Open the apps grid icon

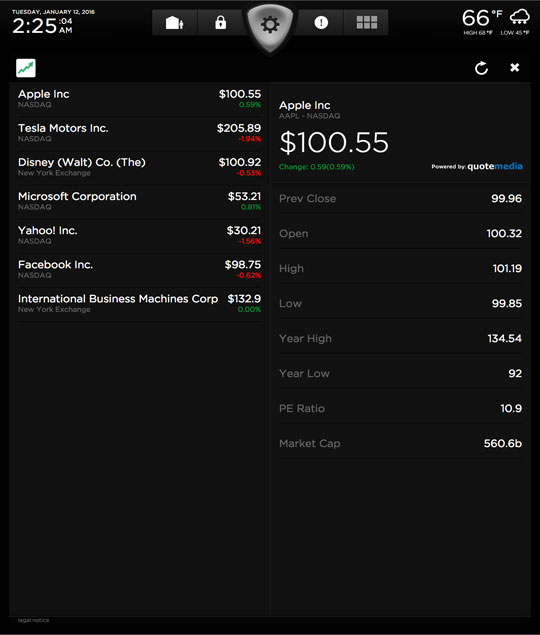[366, 23]
